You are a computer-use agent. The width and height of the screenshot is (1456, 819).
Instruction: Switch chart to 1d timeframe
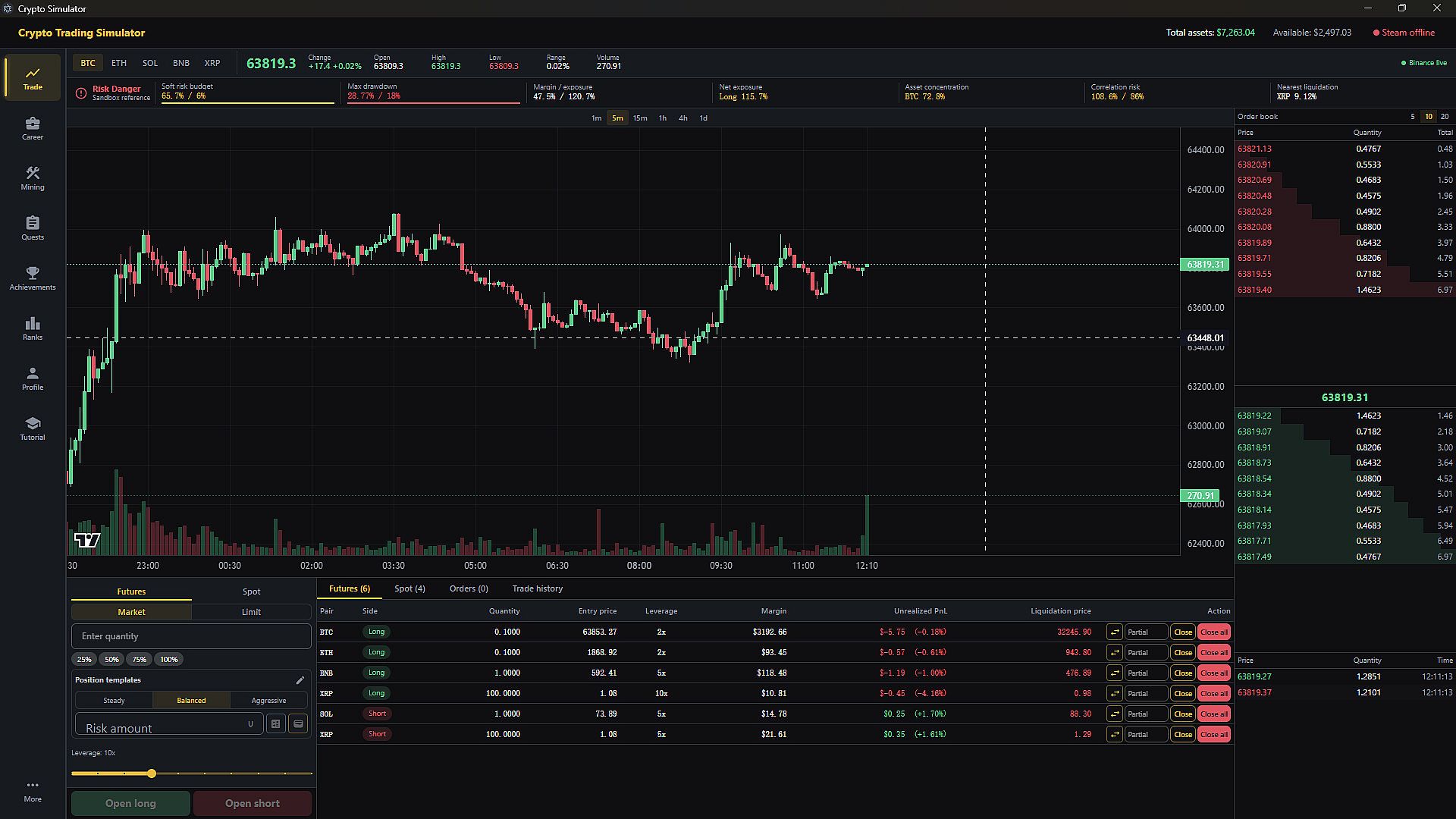(704, 118)
